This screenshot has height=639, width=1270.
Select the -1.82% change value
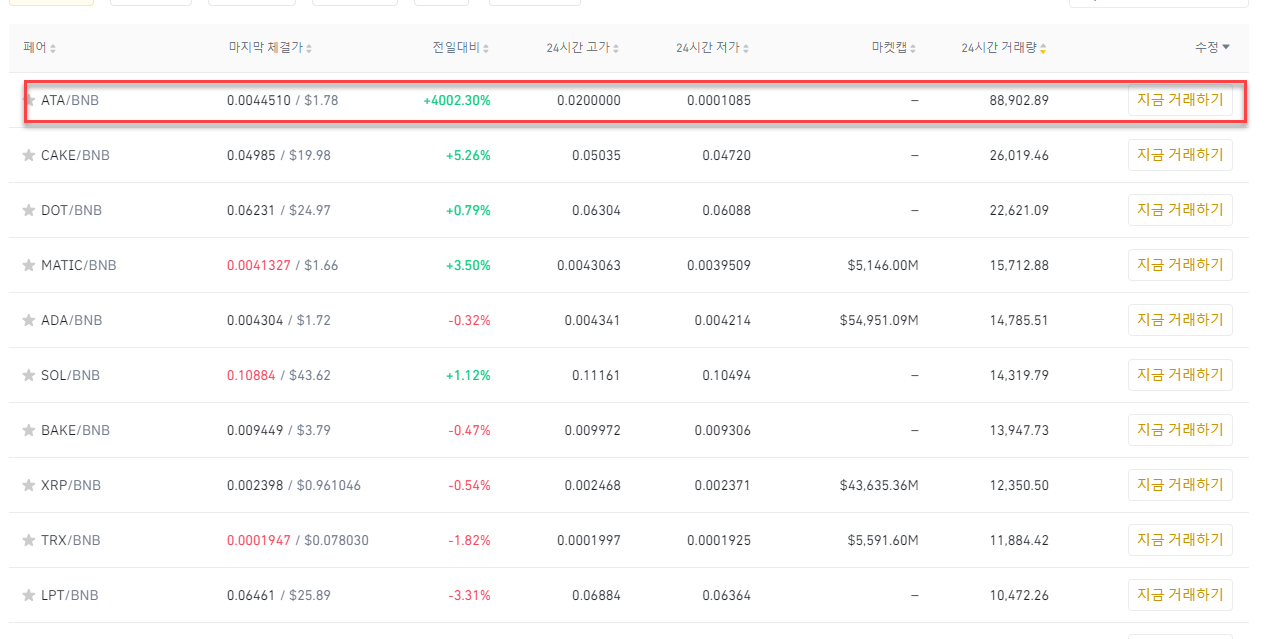[x=469, y=540]
